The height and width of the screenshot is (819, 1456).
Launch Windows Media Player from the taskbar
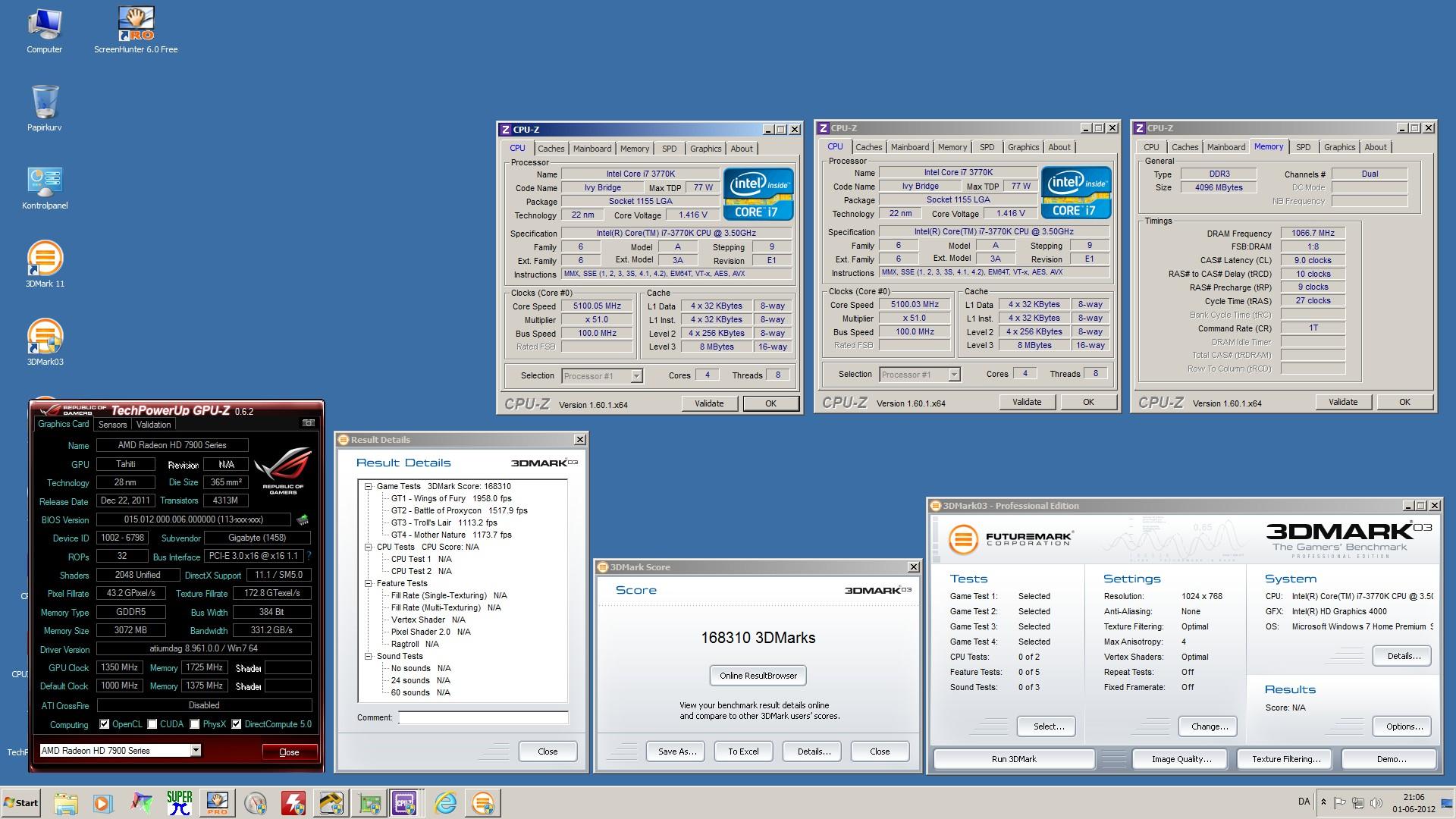pyautogui.click(x=102, y=803)
